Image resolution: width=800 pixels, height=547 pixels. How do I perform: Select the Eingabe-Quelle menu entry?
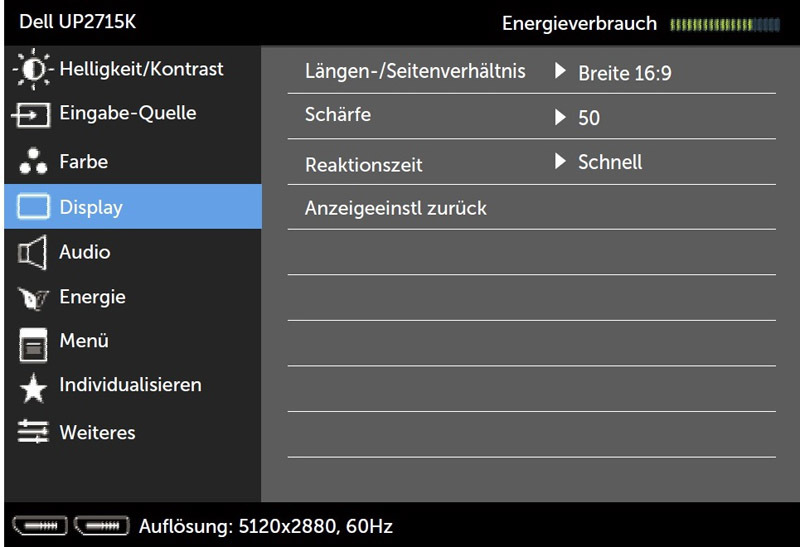click(128, 113)
